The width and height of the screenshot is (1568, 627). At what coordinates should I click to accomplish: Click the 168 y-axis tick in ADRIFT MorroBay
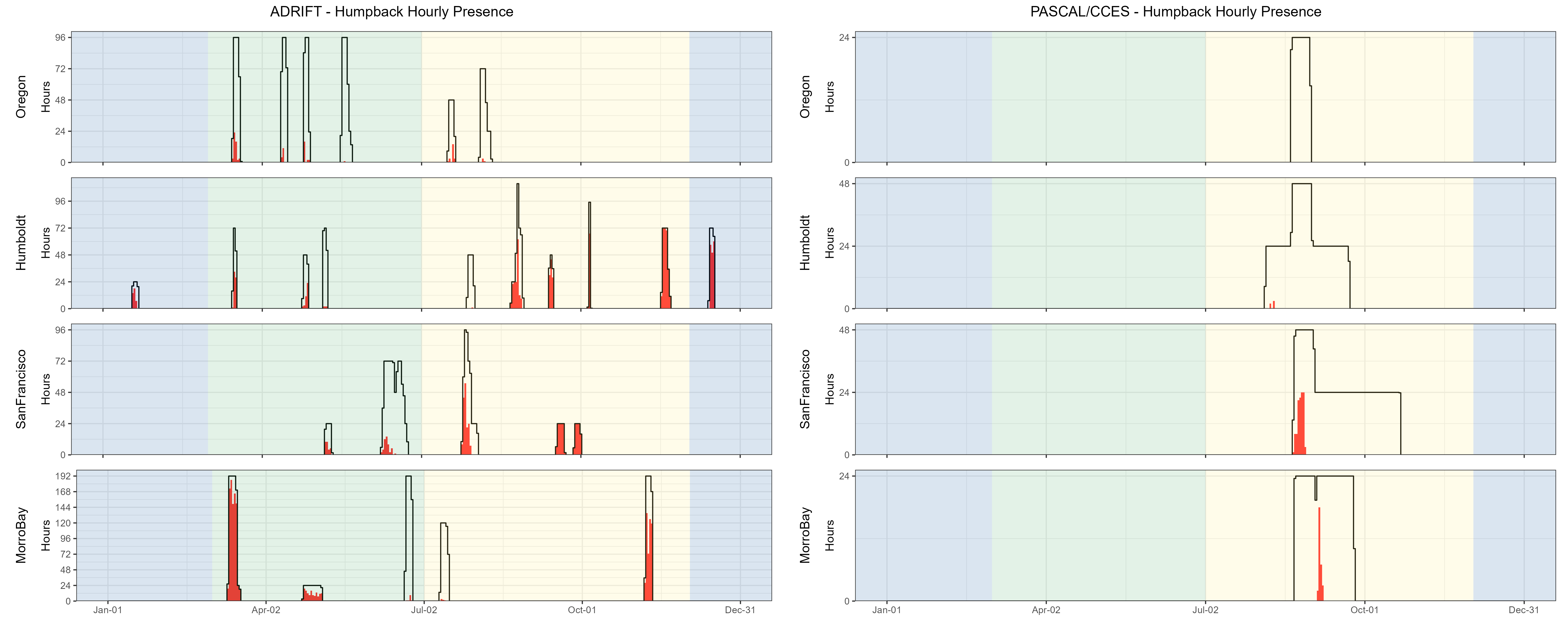63,492
